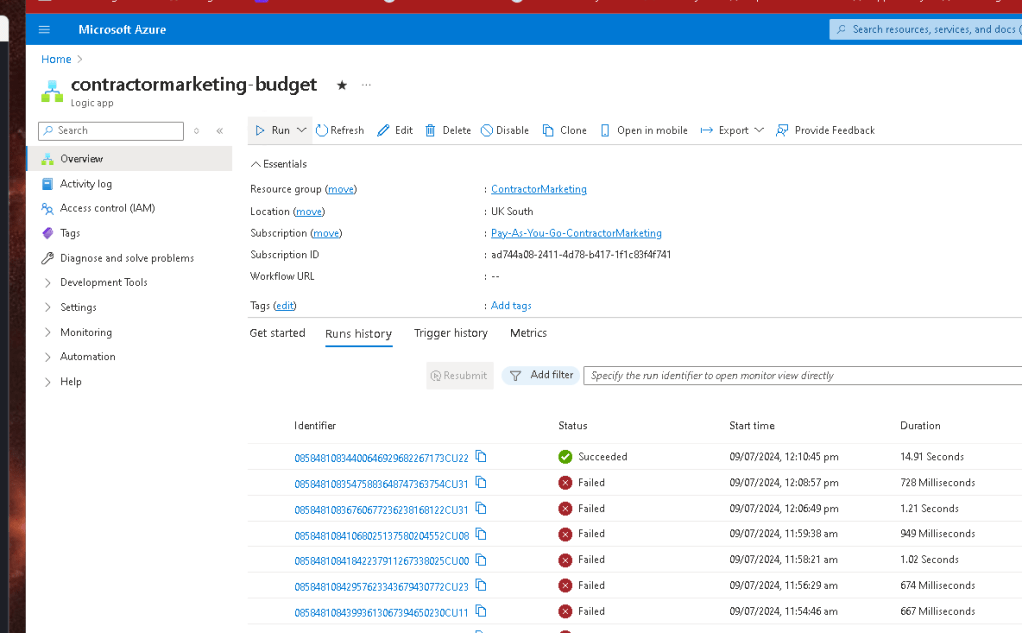Click the run identifier input field
Viewport: 1022px width, 633px height.
tap(802, 375)
